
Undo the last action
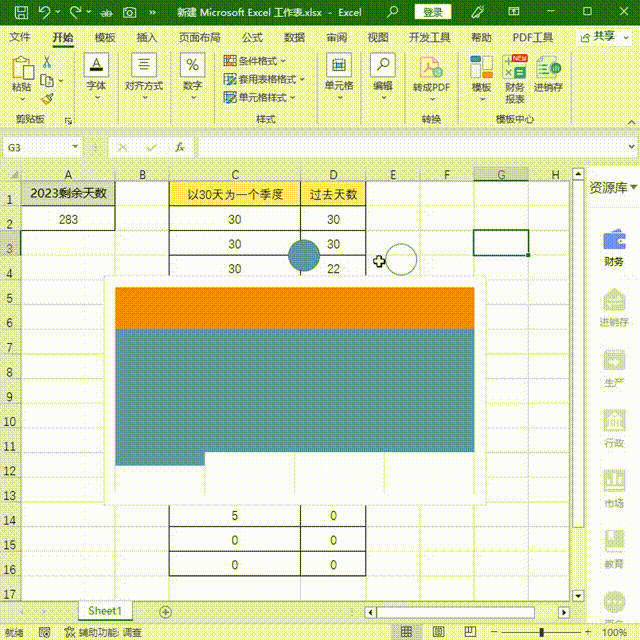44,12
